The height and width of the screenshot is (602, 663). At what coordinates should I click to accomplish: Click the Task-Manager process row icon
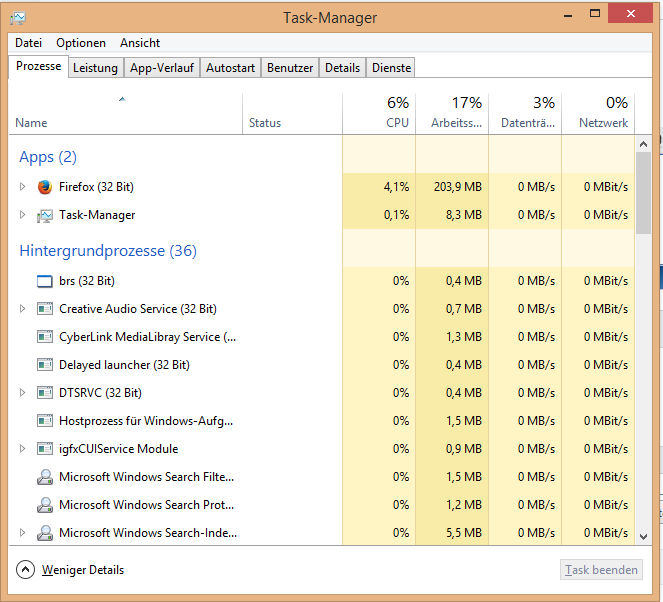tap(45, 215)
